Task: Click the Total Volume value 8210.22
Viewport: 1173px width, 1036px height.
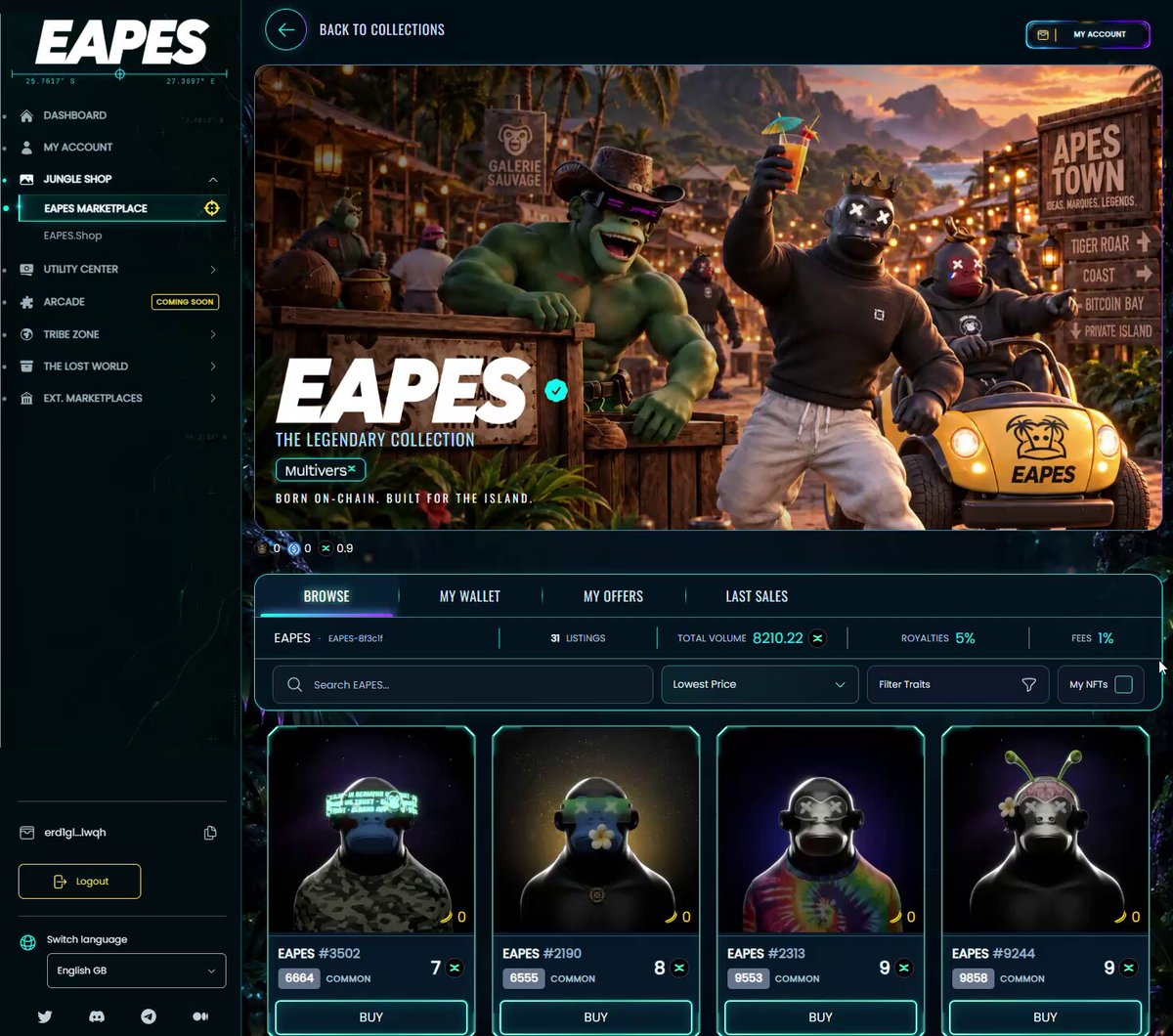Action: tap(777, 638)
